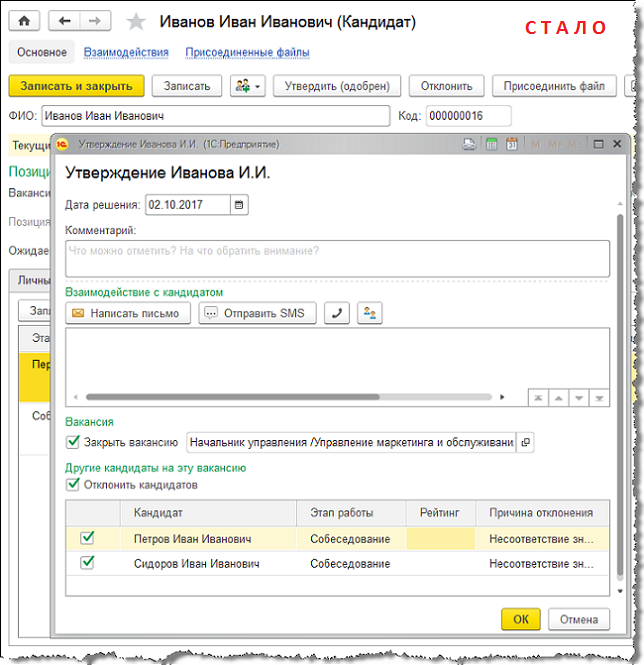Click Собеседование stage in Сидоров row
The width and height of the screenshot is (644, 665).
point(351,564)
